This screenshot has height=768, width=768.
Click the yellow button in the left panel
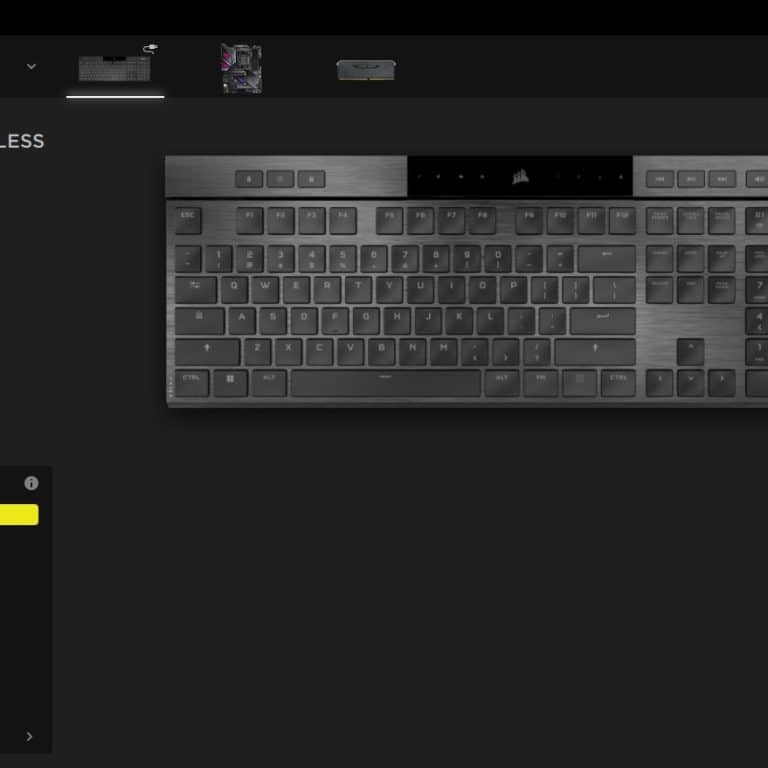(19, 514)
